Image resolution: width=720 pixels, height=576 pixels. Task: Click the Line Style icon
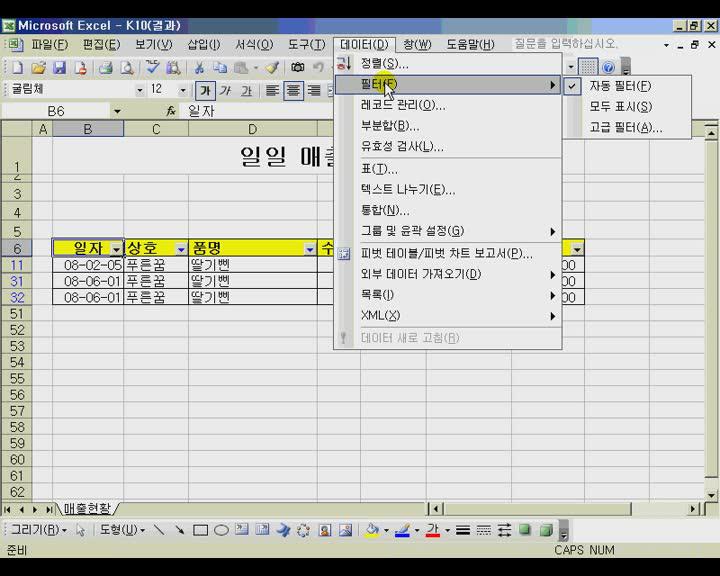(463, 530)
